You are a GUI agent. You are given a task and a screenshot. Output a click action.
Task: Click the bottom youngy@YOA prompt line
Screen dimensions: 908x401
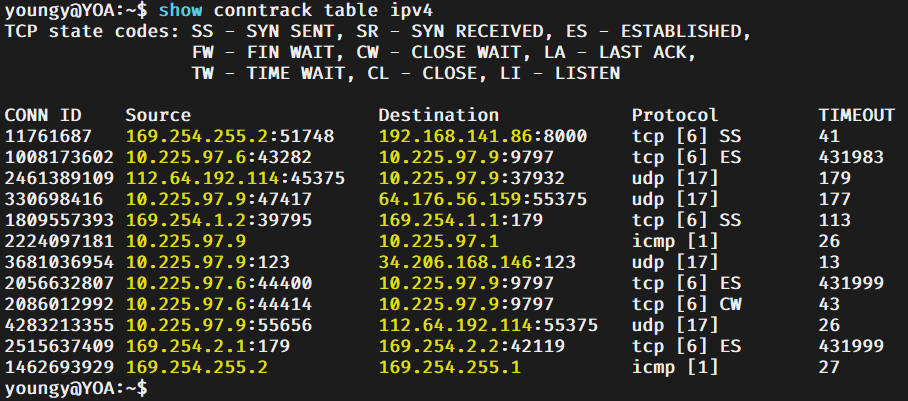click(x=76, y=387)
